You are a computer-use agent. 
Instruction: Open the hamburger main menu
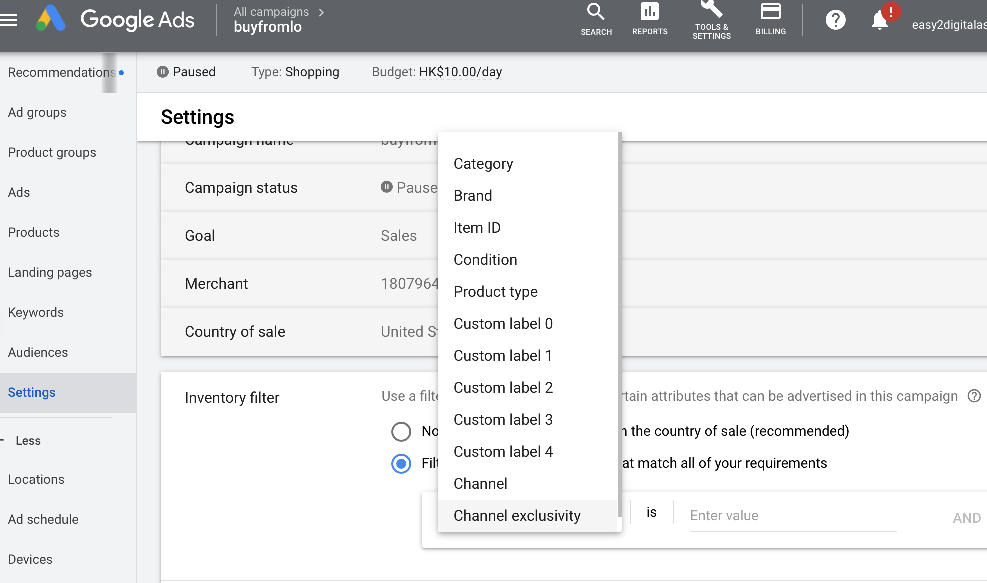[10, 20]
